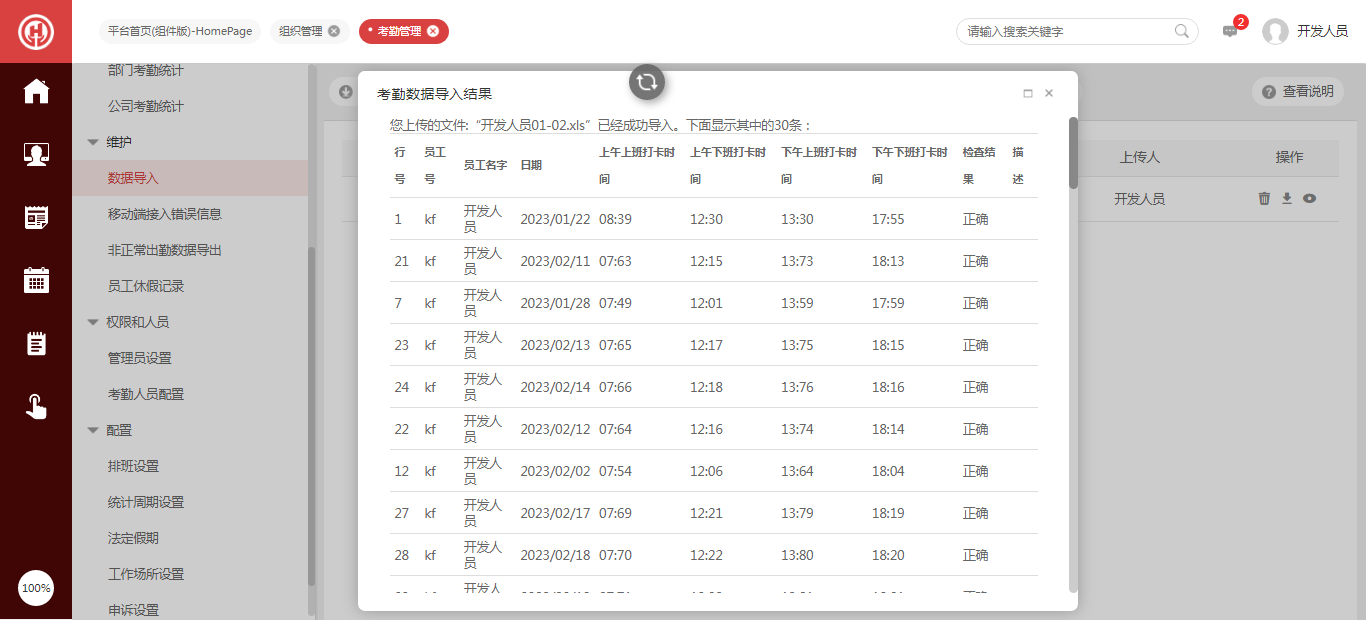
Task: Focus the keyword search input field
Action: (1068, 31)
